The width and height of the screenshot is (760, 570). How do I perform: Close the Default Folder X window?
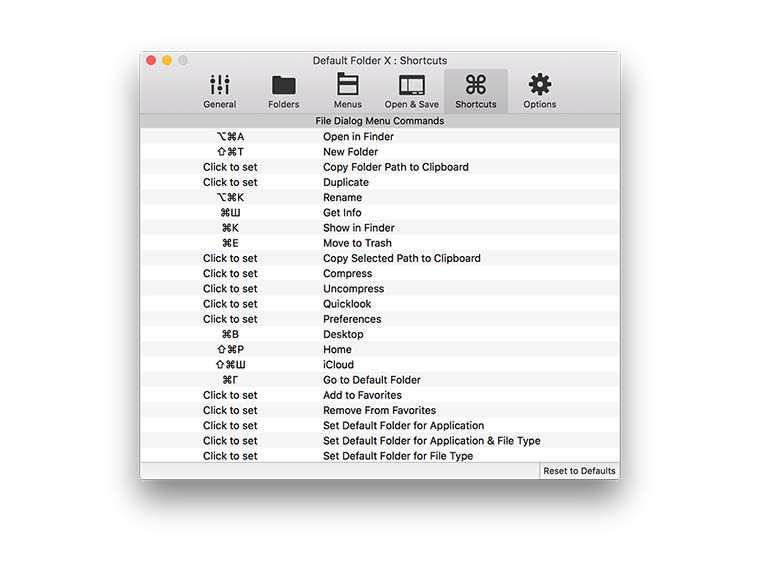click(151, 60)
